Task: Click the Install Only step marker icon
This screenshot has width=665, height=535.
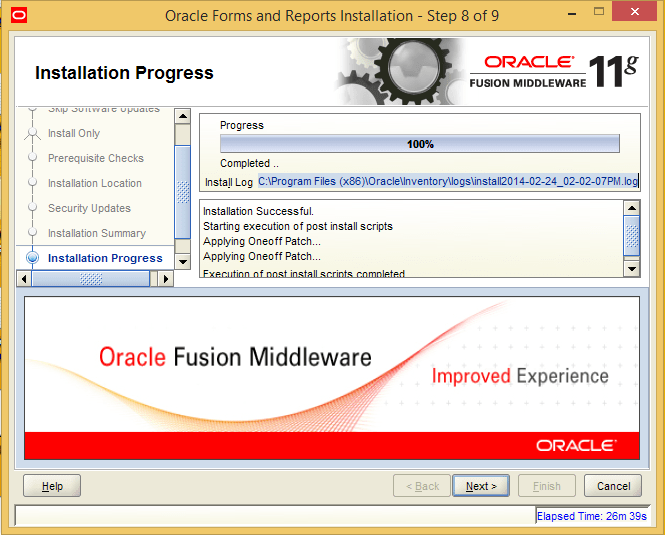Action: click(x=32, y=134)
